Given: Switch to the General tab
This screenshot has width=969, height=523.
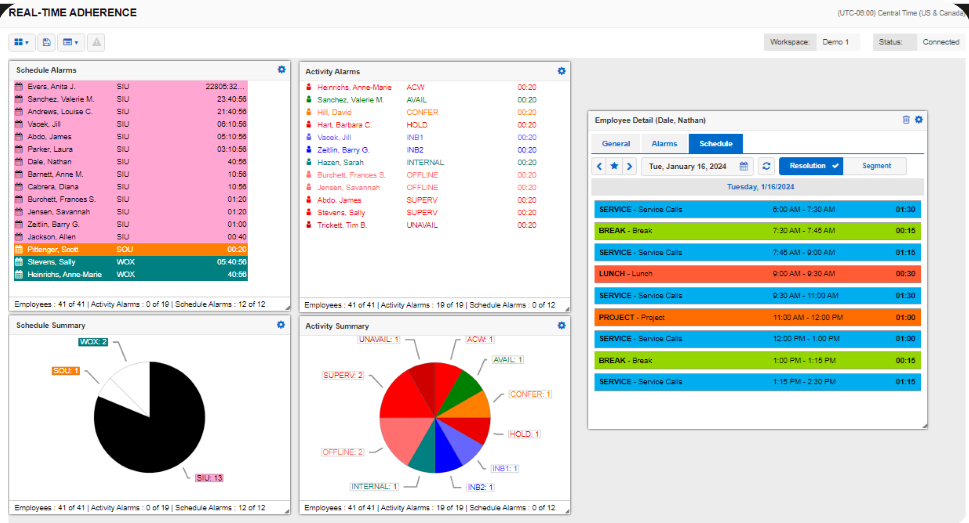Looking at the screenshot, I should [x=616, y=144].
